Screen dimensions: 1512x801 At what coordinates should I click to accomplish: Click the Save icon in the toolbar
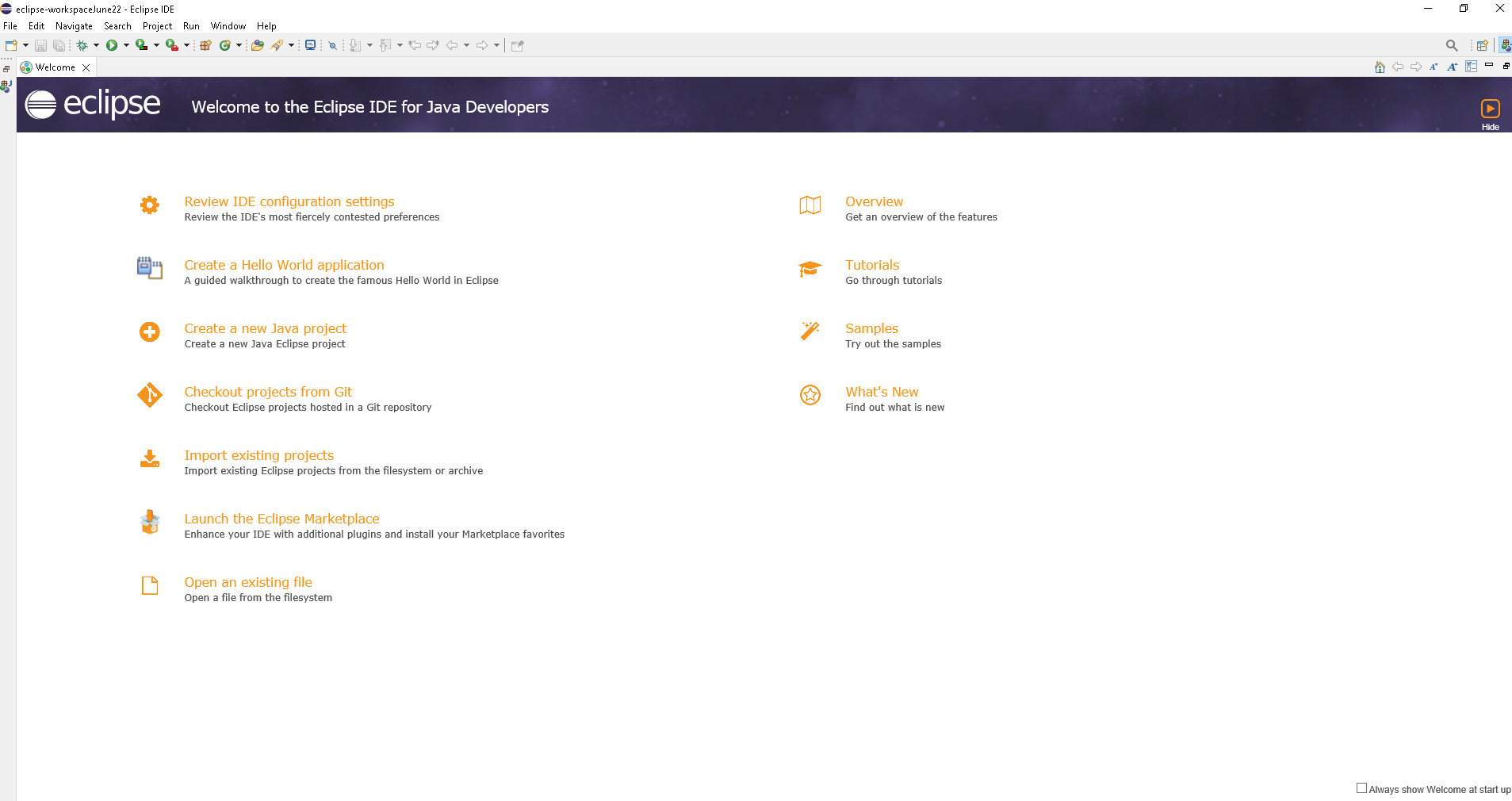(40, 45)
